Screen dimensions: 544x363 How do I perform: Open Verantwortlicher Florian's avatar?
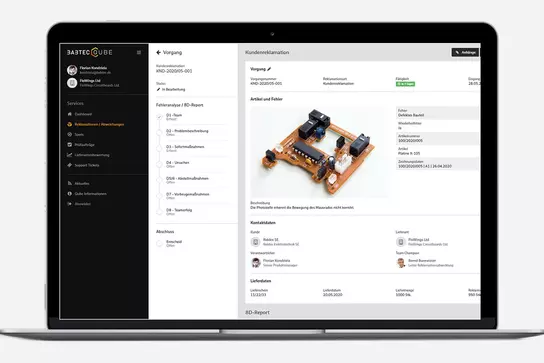(256, 263)
